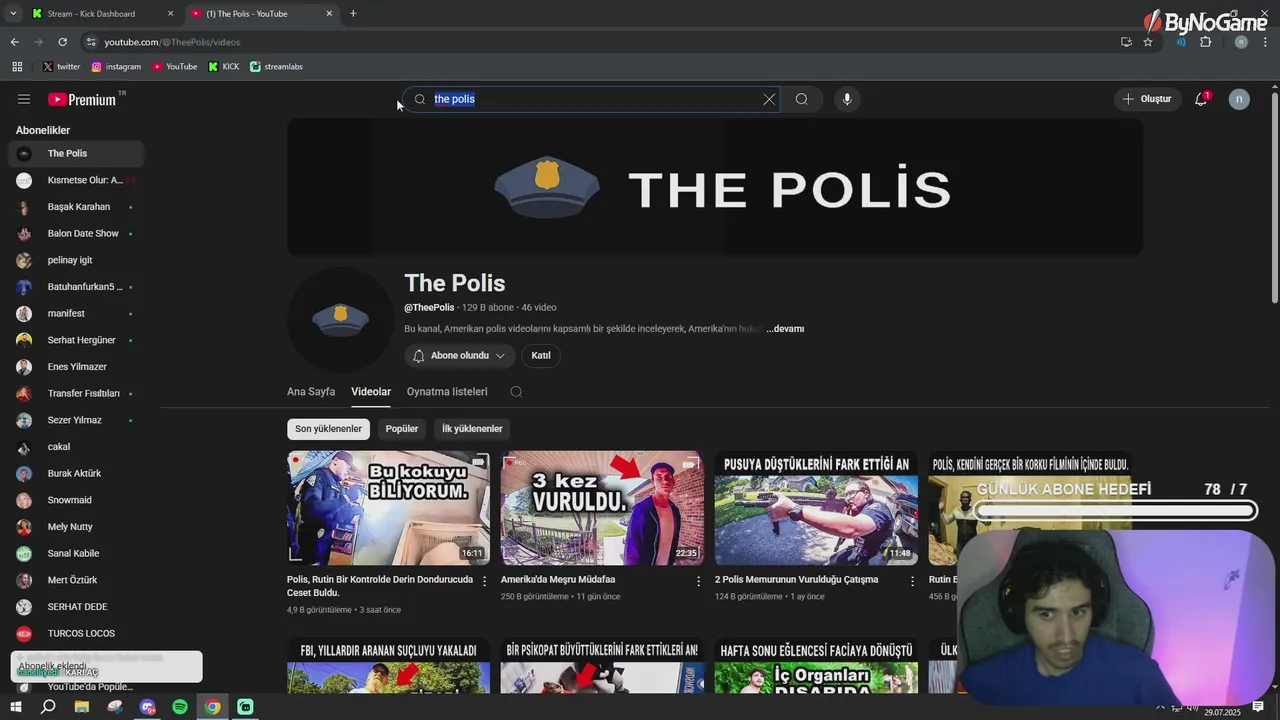The height and width of the screenshot is (720, 1280).
Task: Click the channel @TheePolis handle
Action: tap(429, 308)
